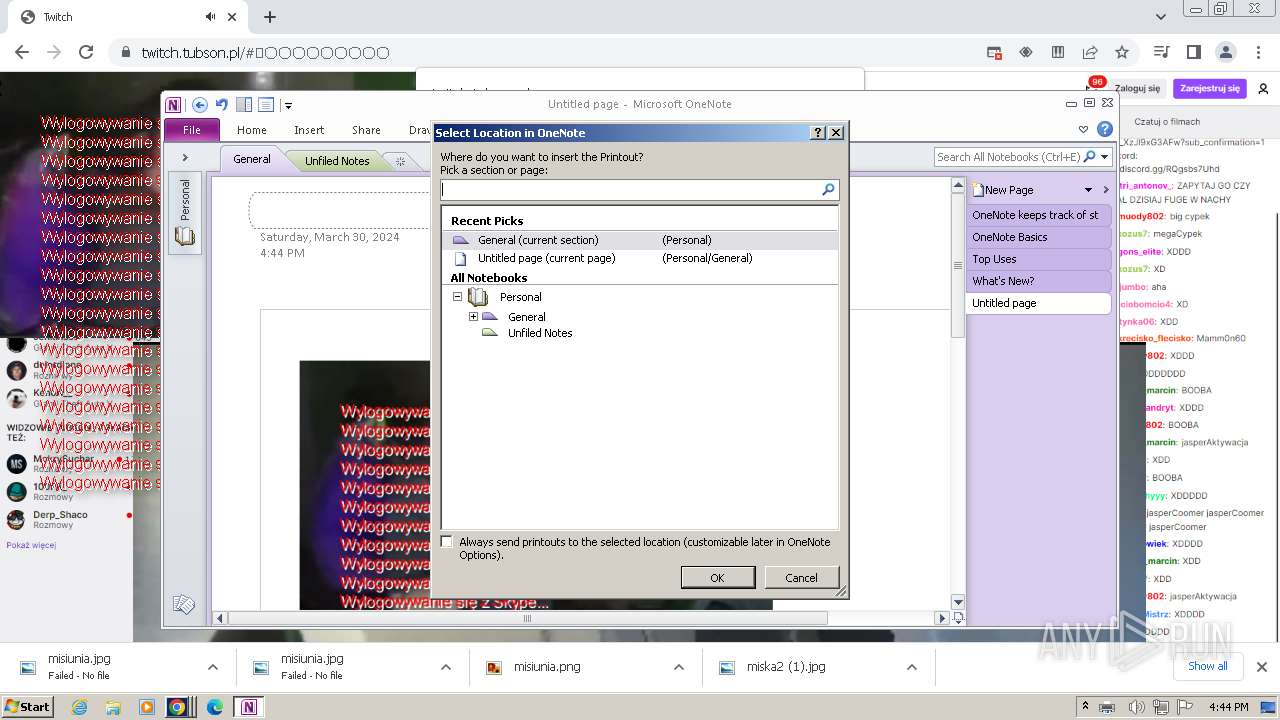Click Pokaż więcej link in Twitch sidebar
1280x720 pixels.
click(x=31, y=545)
